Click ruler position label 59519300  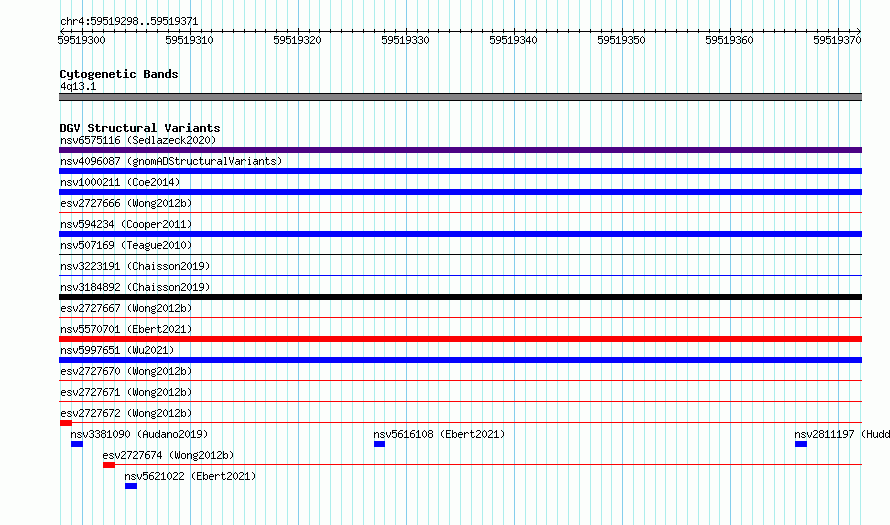tap(81, 40)
